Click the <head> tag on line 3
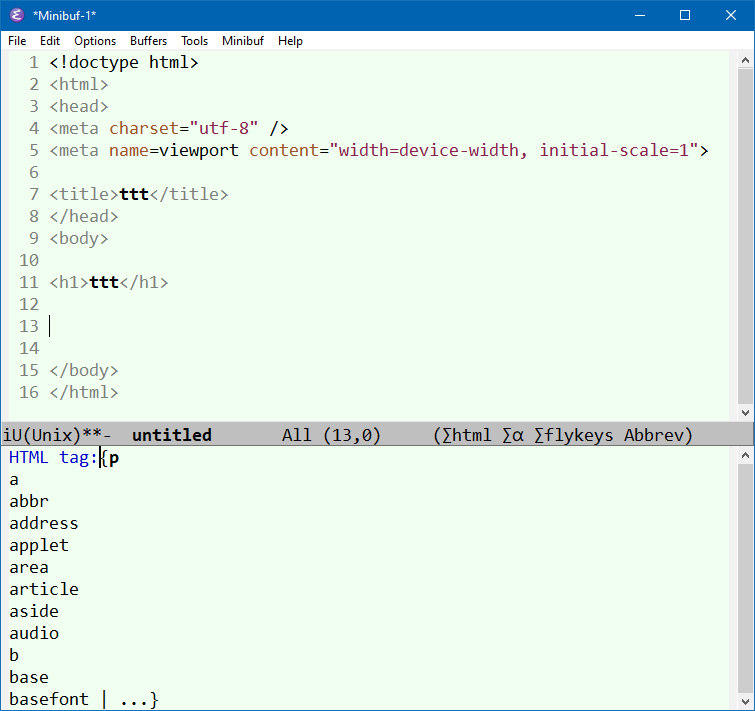 [x=79, y=106]
